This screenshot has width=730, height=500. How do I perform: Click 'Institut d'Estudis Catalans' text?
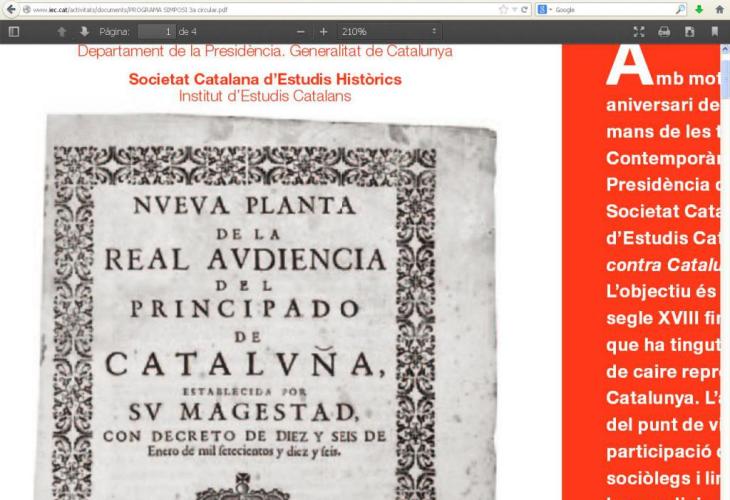pyautogui.click(x=265, y=96)
